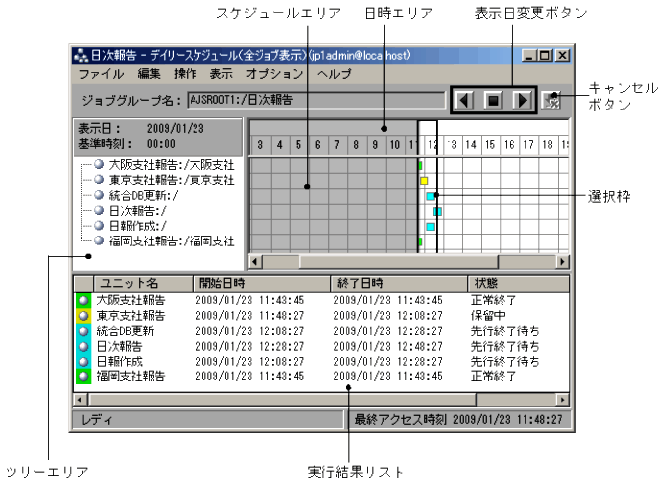Click hour 14 in the time header
This screenshot has height=486, width=669.
pos(471,145)
